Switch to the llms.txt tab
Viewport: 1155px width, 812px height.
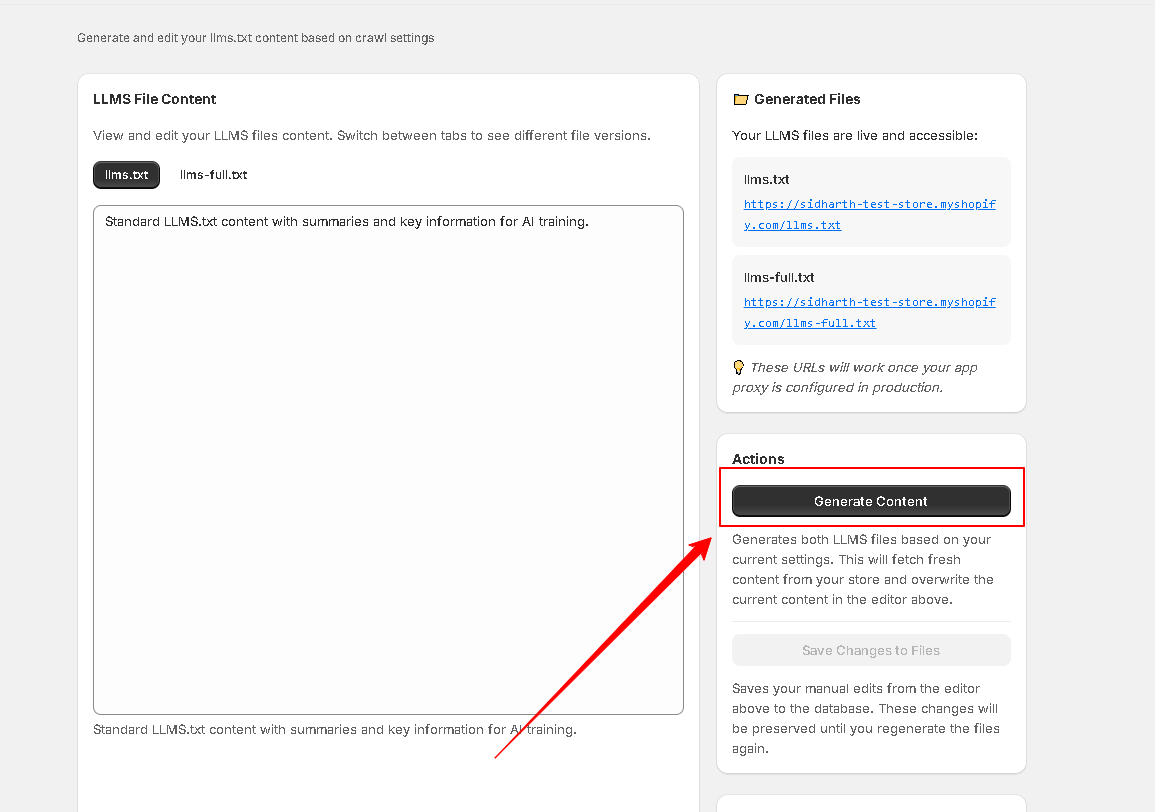(x=126, y=175)
